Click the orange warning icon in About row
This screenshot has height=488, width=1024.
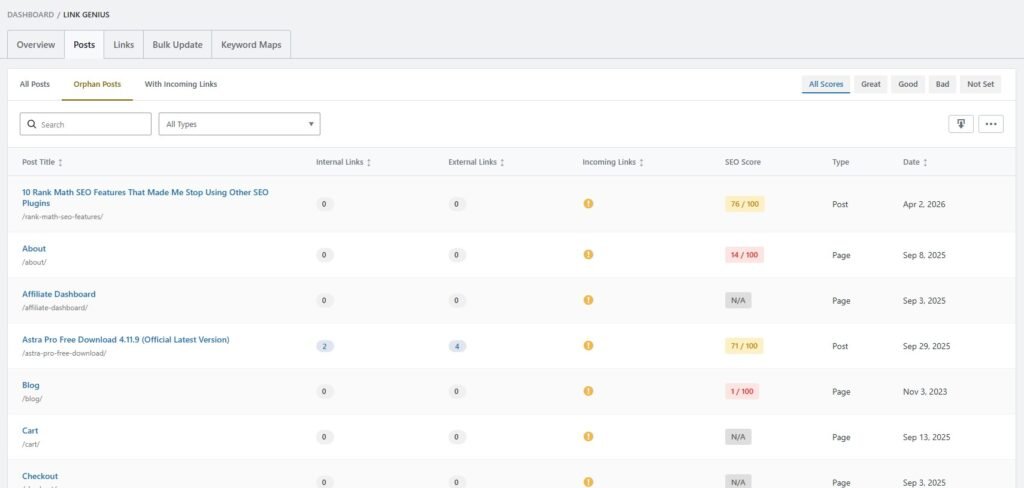tap(588, 254)
